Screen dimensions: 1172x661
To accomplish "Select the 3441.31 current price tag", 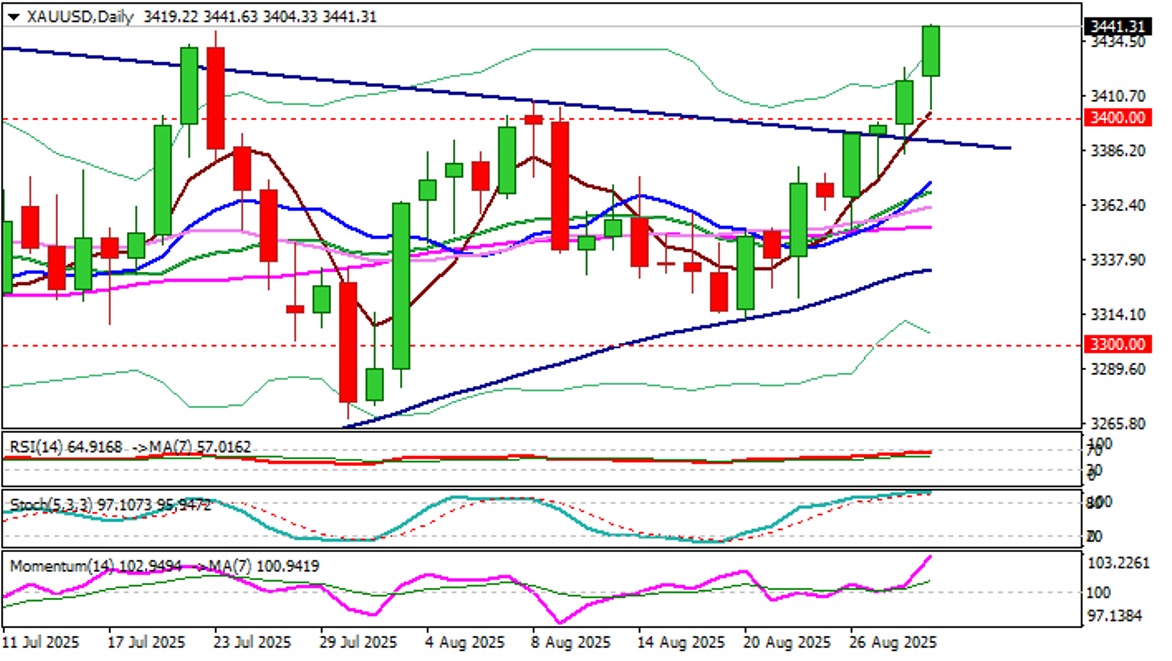I will click(x=1117, y=25).
